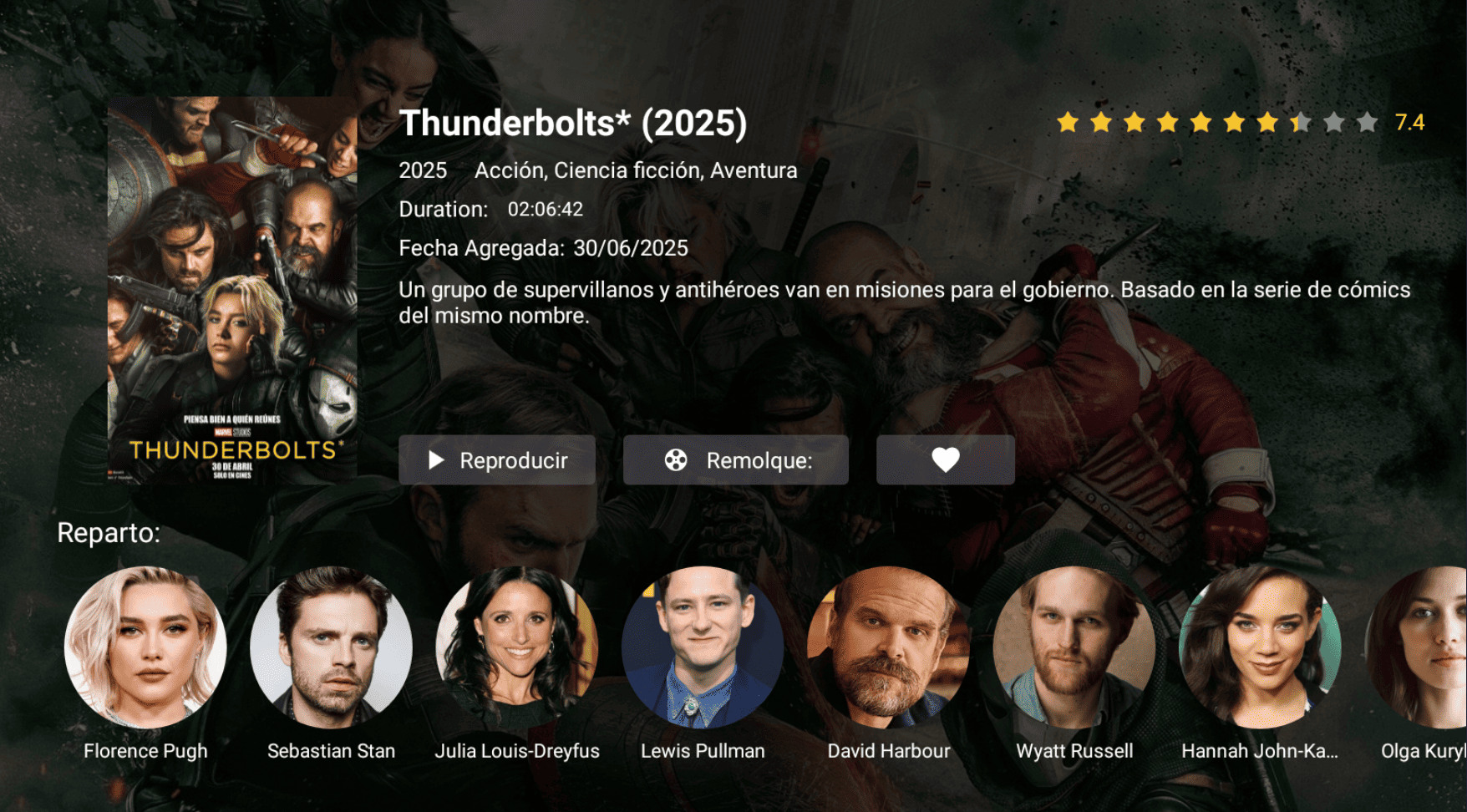Toggle the heart favorite button
The width and height of the screenshot is (1467, 812).
(x=946, y=459)
